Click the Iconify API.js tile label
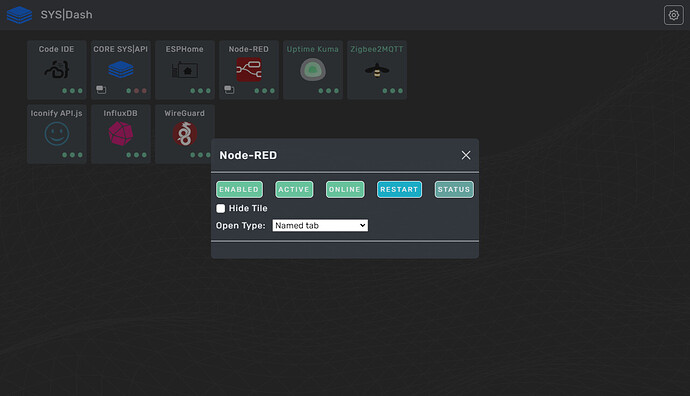This screenshot has height=396, width=690. [x=56, y=114]
